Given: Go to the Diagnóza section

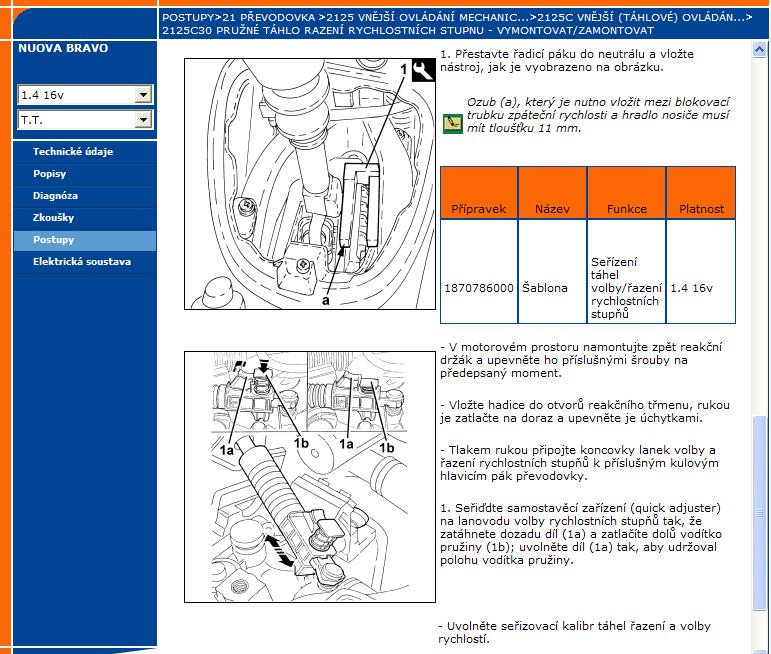Looking at the screenshot, I should point(55,196).
